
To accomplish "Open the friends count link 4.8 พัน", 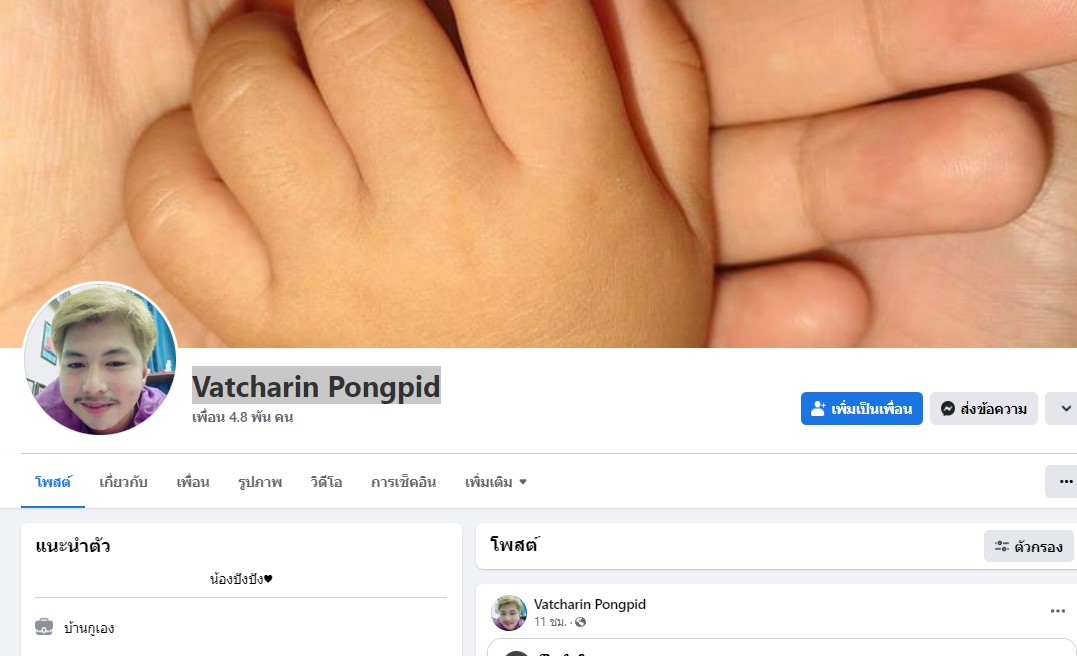I will (242, 417).
